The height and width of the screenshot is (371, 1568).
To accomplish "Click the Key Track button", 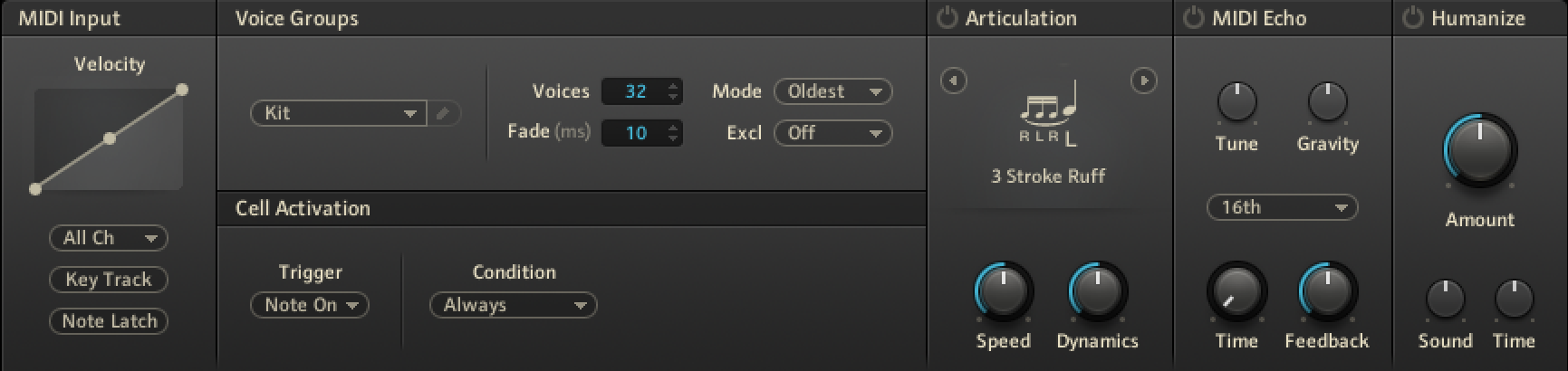I will [109, 280].
